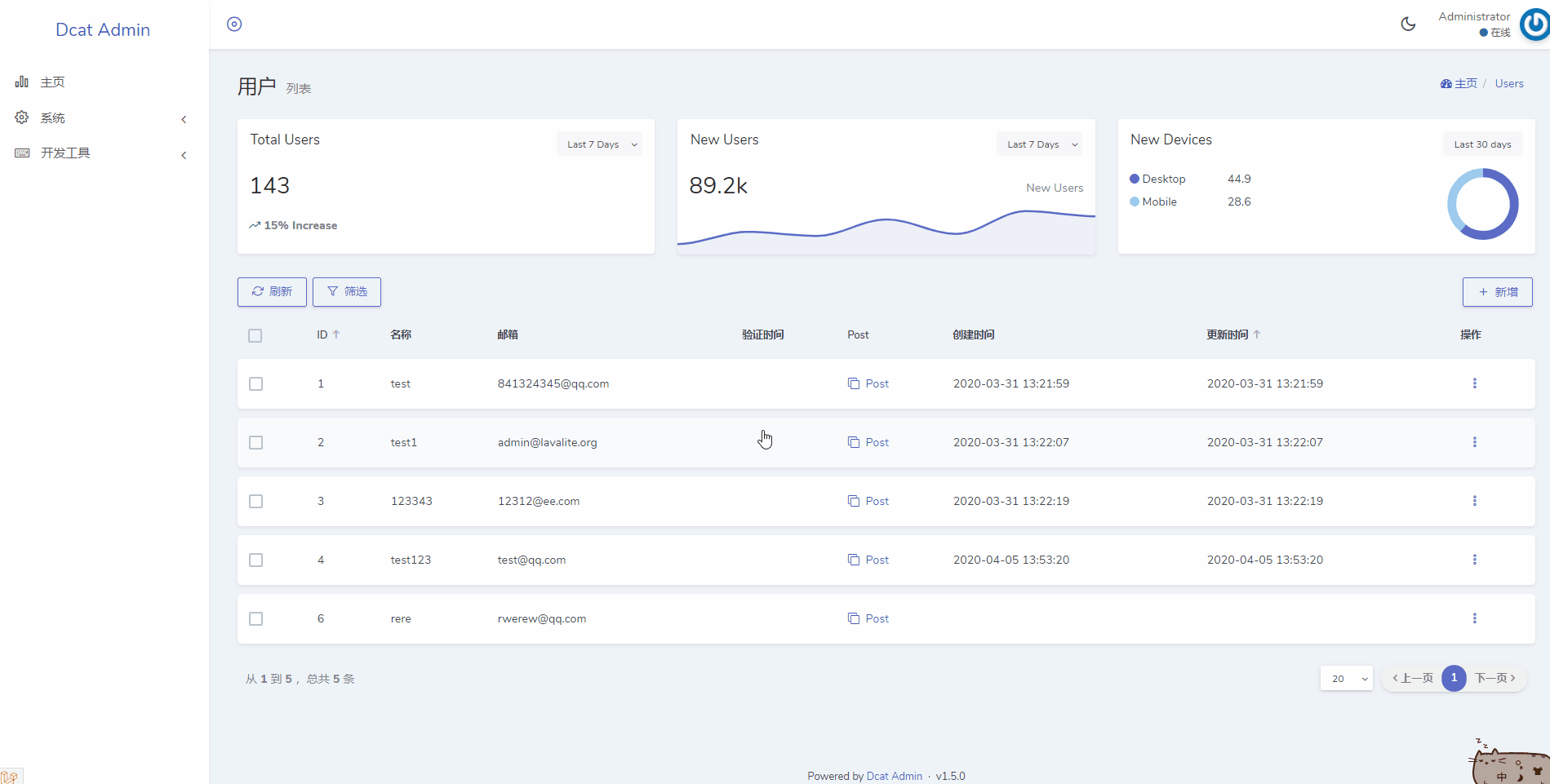The width and height of the screenshot is (1550, 784).
Task: Open actions menu for user rere
Action: 1474,618
